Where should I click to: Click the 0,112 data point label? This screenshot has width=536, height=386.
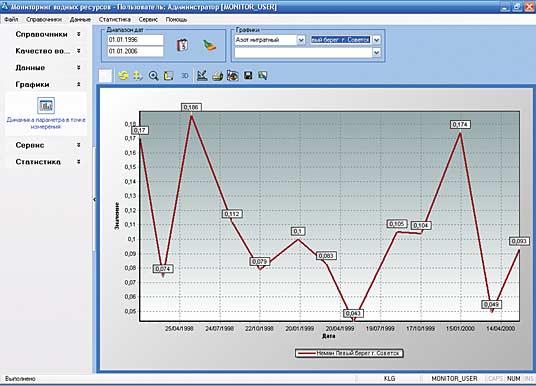(232, 214)
